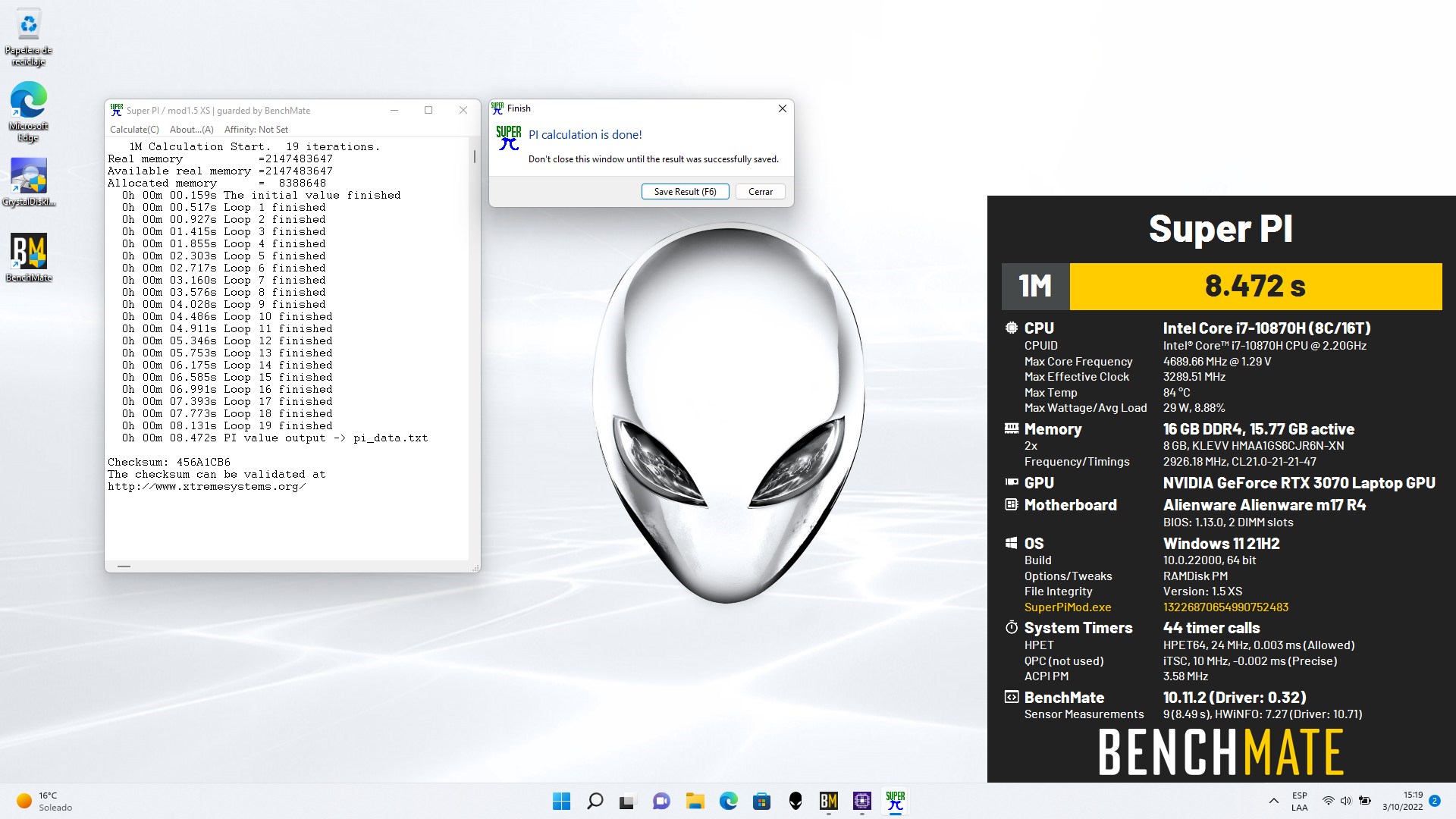This screenshot has width=1456, height=819.
Task: Click the 8.472 s result in BenchMate
Action: click(1255, 287)
